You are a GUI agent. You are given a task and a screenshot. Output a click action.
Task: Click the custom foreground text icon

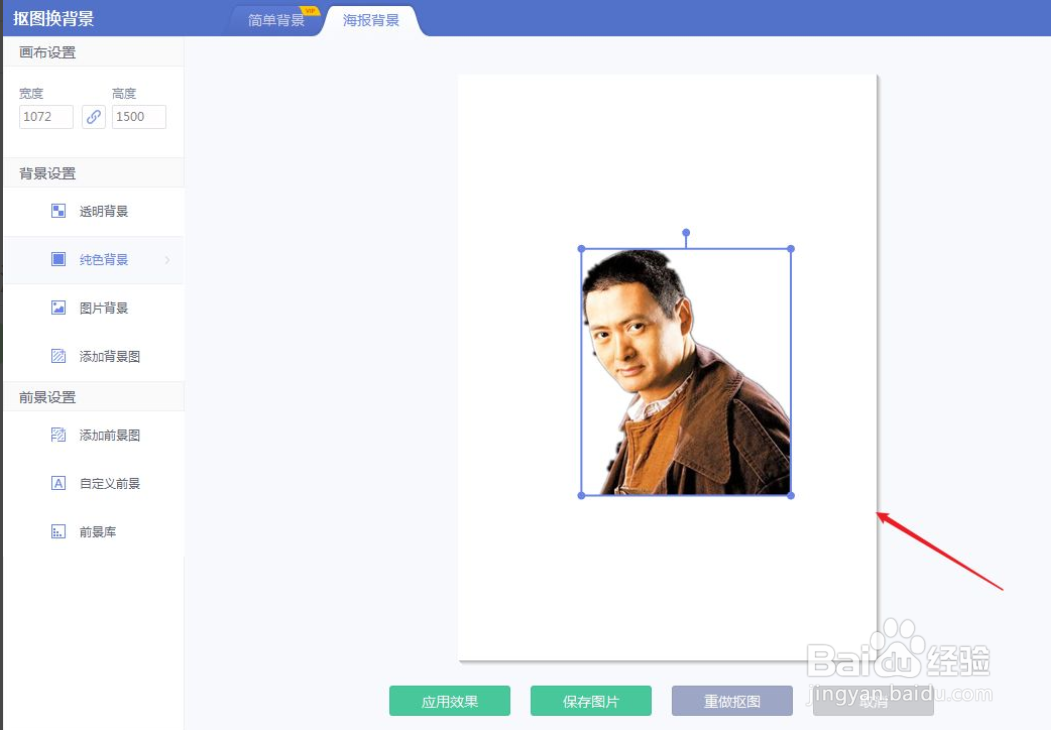(58, 483)
